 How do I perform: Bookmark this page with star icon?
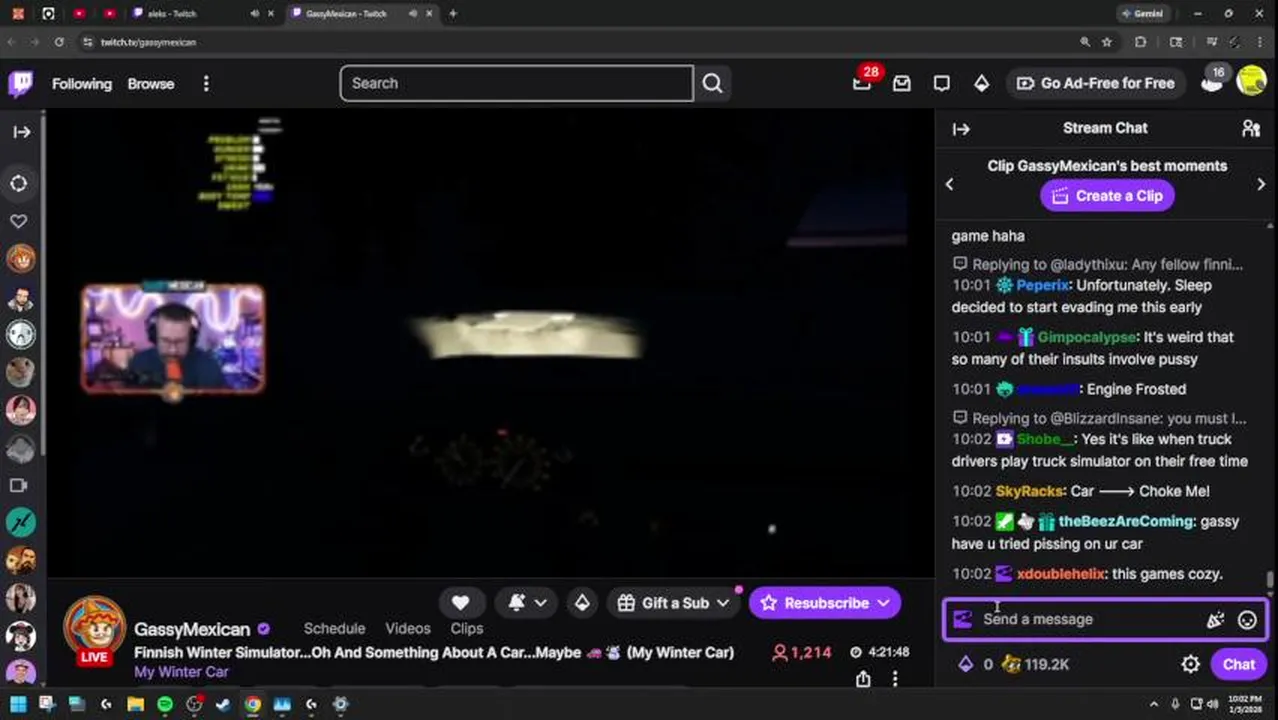coord(1107,42)
